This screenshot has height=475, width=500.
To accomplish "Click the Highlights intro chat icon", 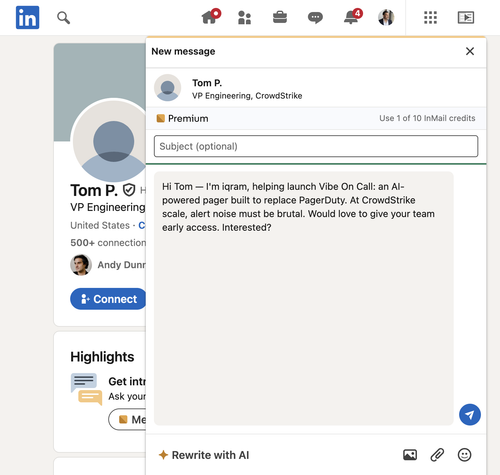I will tap(86, 389).
